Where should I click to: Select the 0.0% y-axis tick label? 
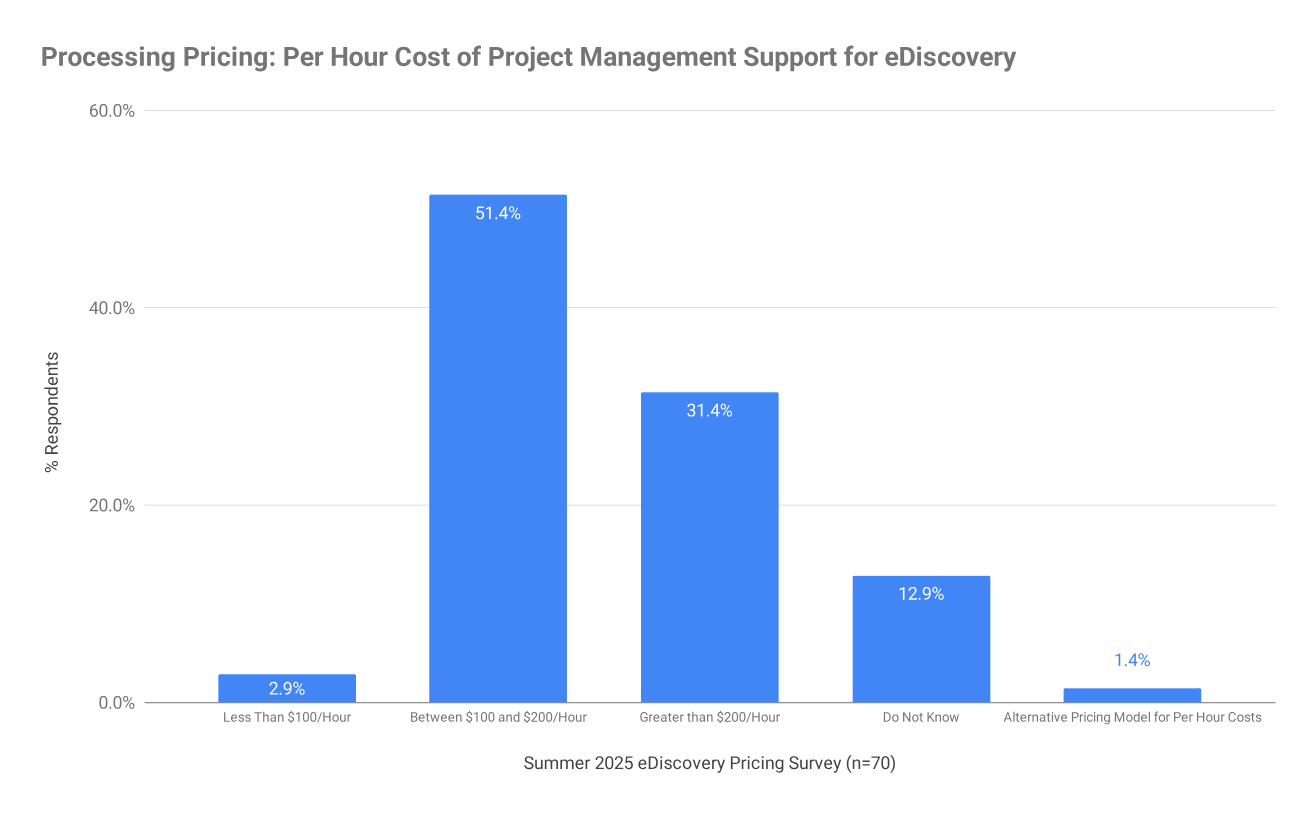tap(116, 702)
